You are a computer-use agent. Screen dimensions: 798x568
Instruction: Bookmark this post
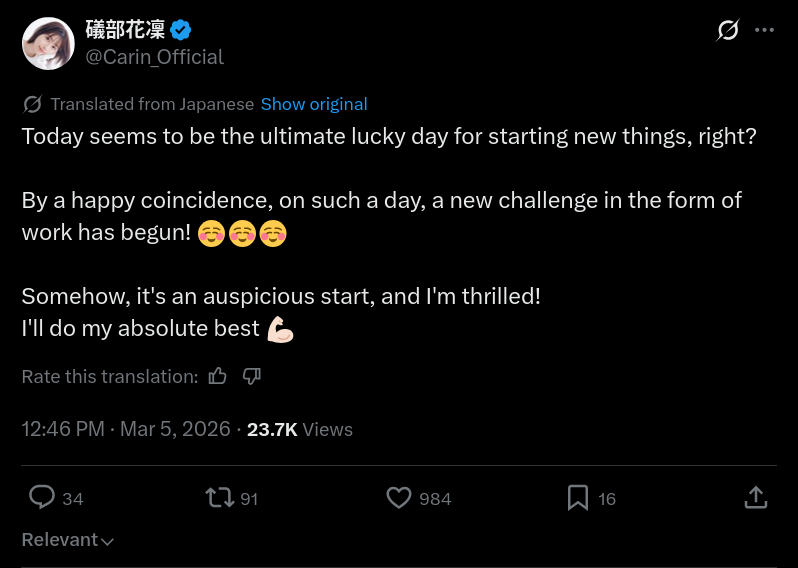pos(578,497)
